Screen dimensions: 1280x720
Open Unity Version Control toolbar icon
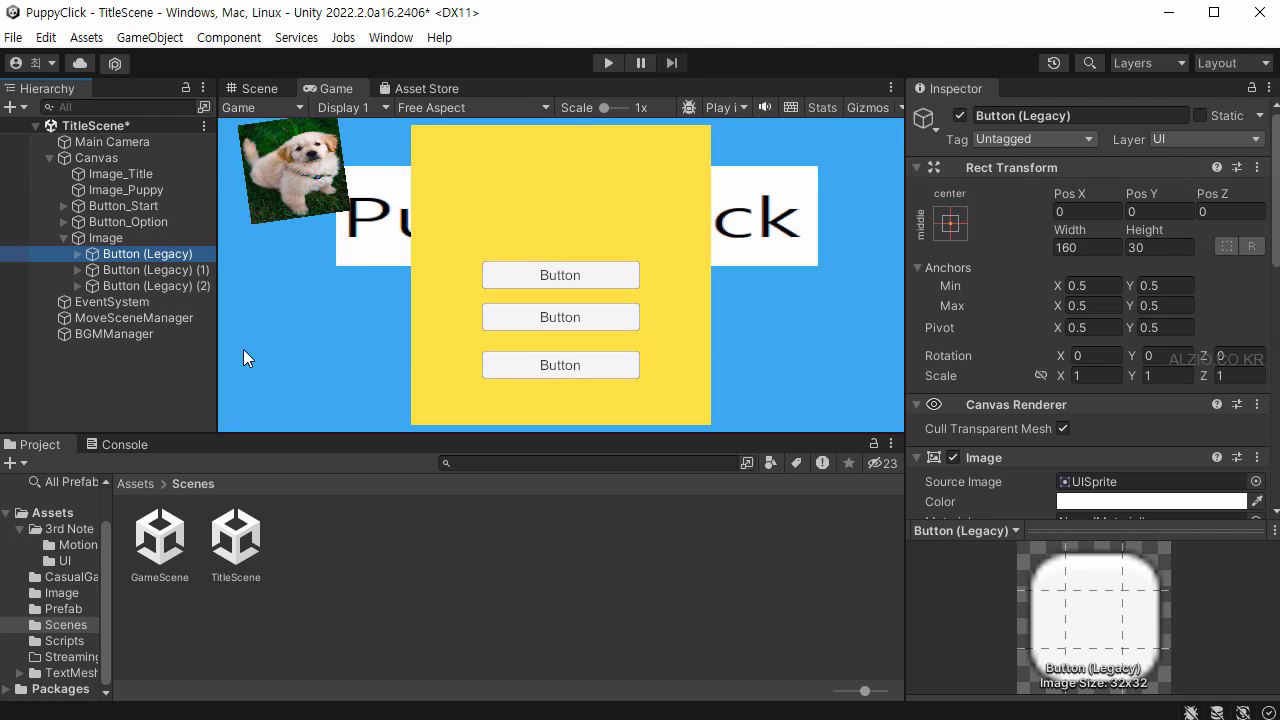(115, 63)
